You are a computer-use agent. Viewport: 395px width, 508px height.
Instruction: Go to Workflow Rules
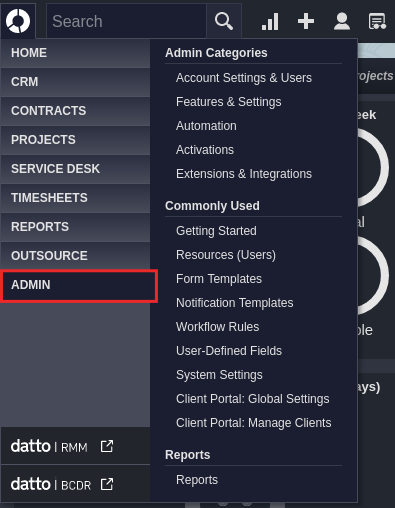point(217,327)
